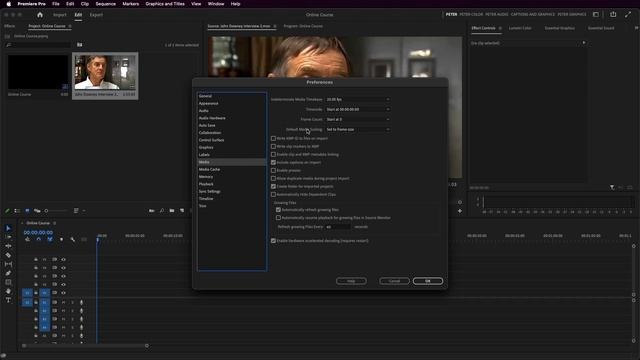Click the share icon in the top right
Screen dimensions: 640x360
pyautogui.click(x=613, y=14)
